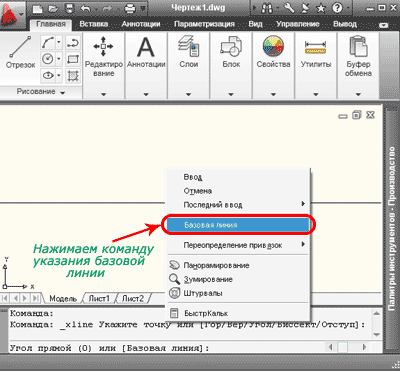Create a new drawing from quick access toolbar
400x371 pixels.
(x=37, y=8)
